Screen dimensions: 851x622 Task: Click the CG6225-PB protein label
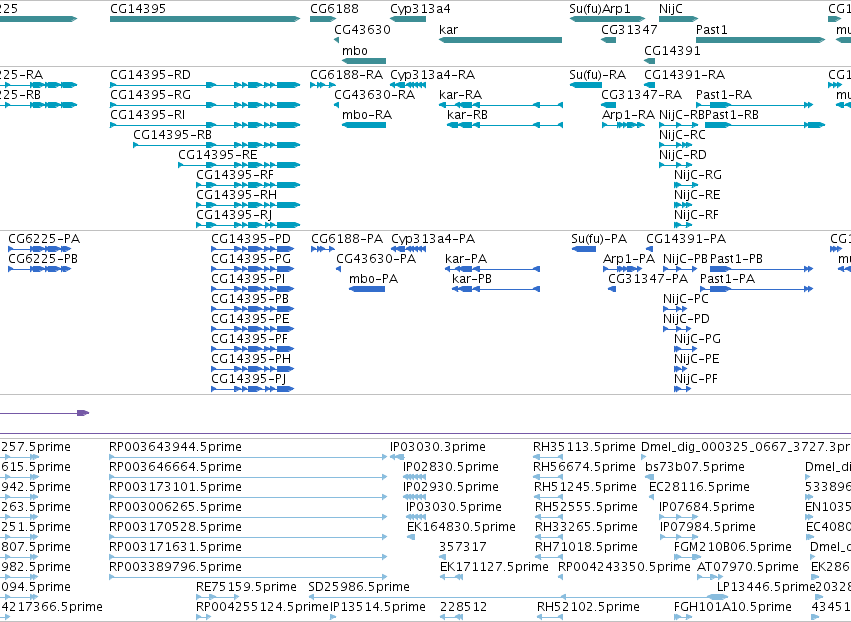[x=43, y=259]
